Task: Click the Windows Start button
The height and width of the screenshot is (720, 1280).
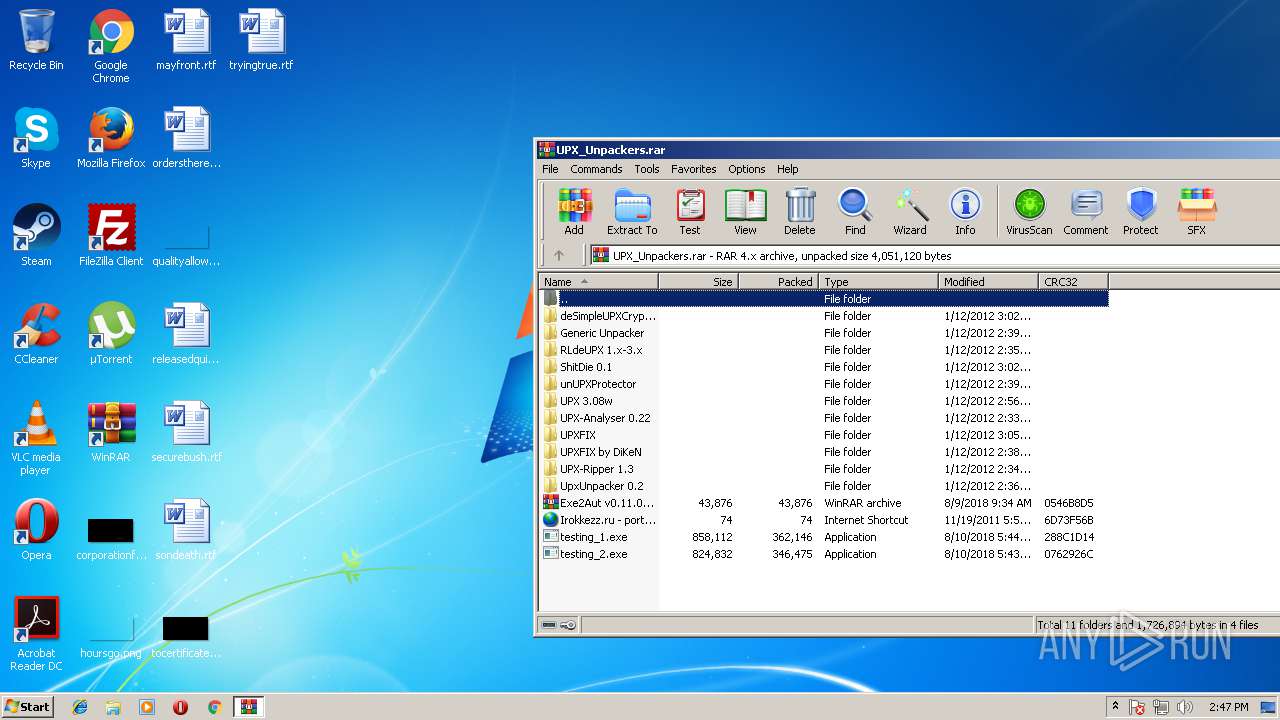Action: [x=27, y=706]
